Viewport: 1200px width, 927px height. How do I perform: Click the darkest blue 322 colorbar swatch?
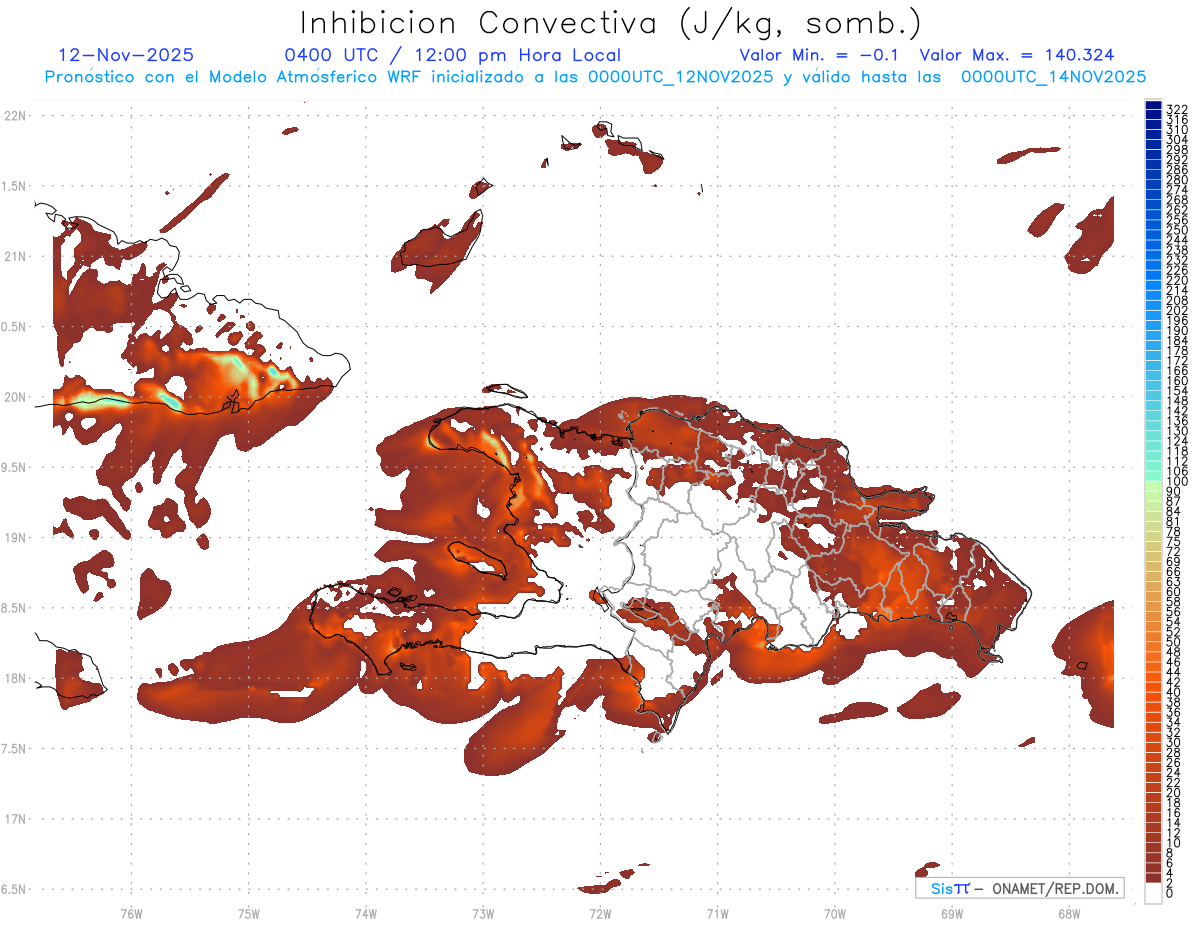[x=1153, y=105]
